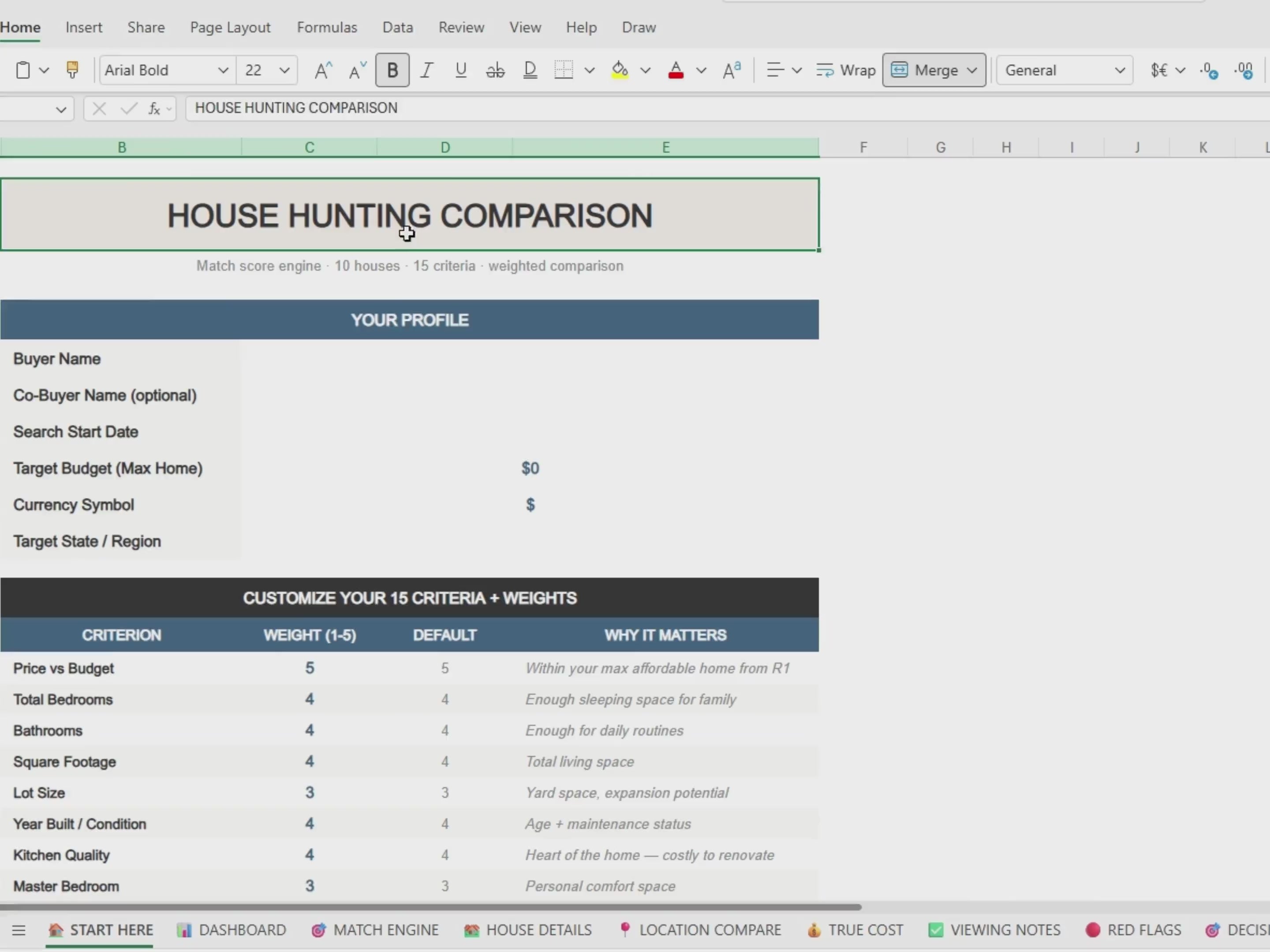
Task: Click the Cancel entry X icon
Action: point(99,108)
